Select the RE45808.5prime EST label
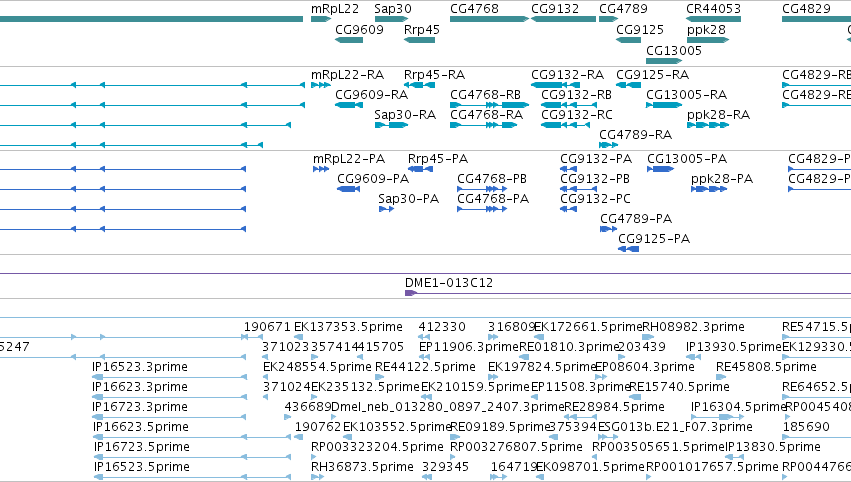851x482 pixels. (x=766, y=366)
